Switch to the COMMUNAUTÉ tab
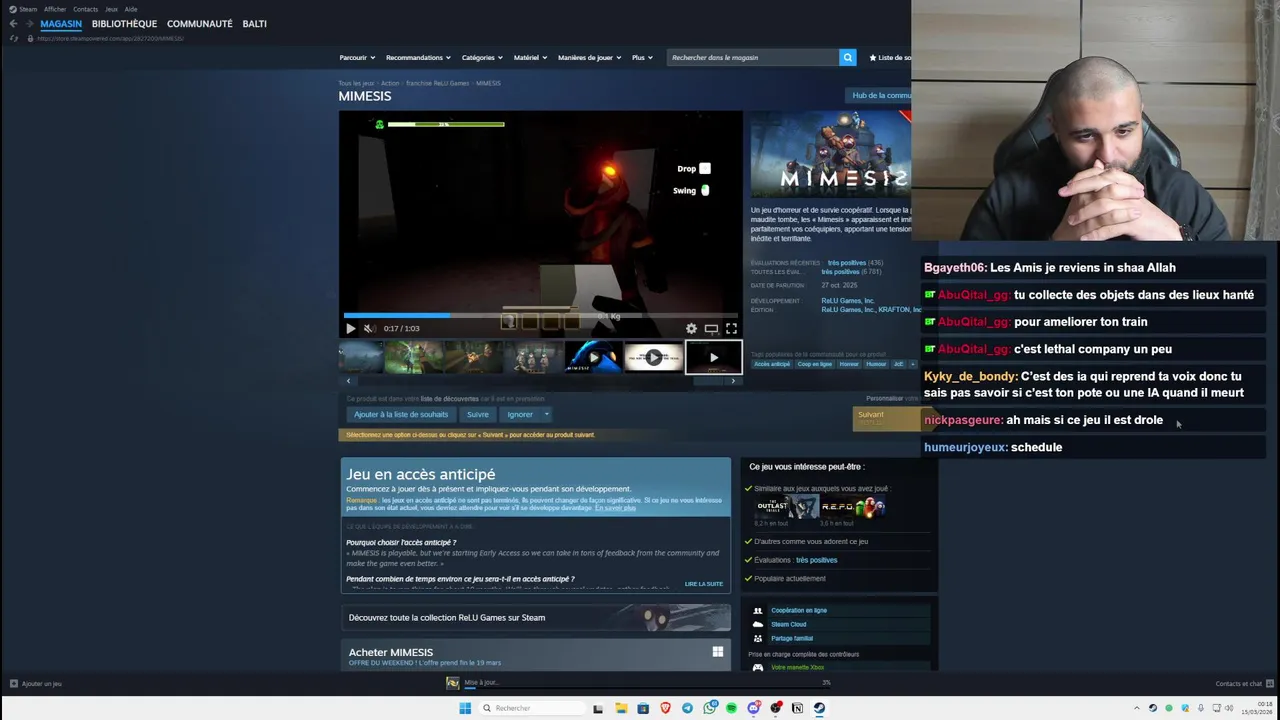This screenshot has width=1280, height=720. click(x=200, y=24)
